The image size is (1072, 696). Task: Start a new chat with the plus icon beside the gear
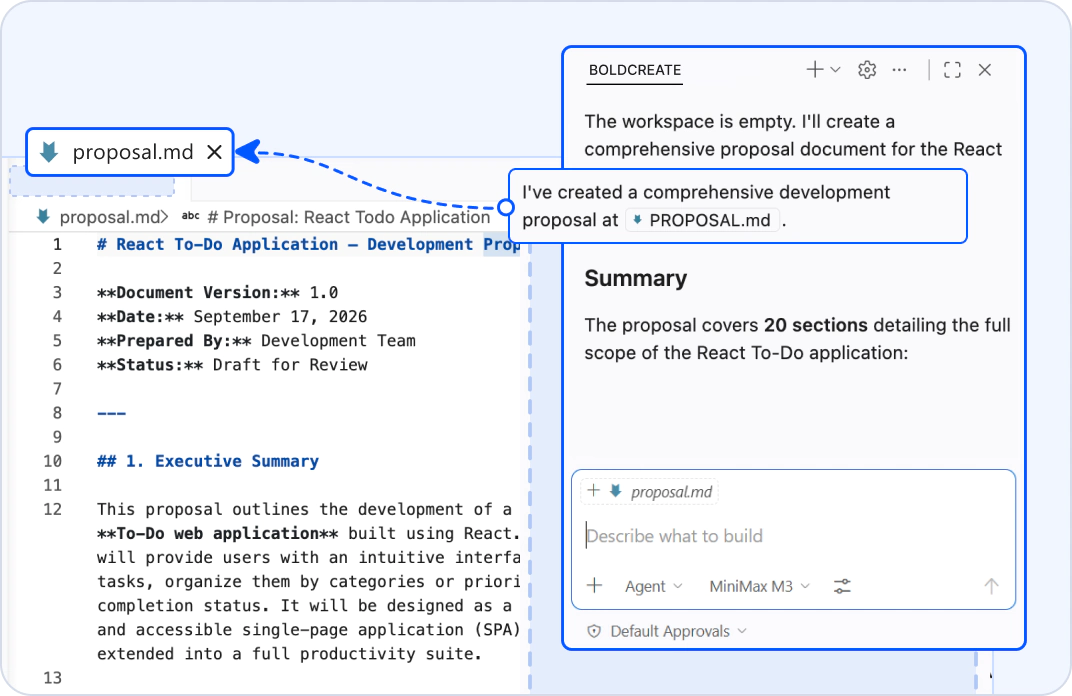[814, 70]
